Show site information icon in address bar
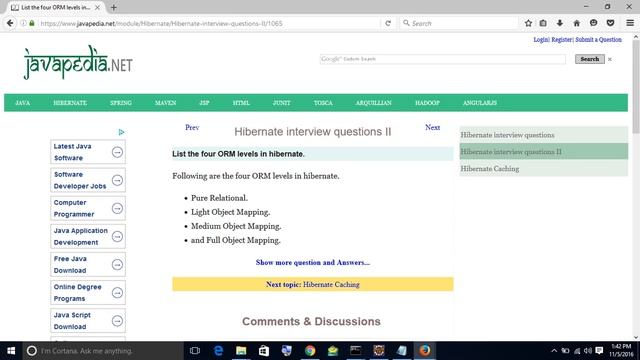640x360 pixels. 23,23
